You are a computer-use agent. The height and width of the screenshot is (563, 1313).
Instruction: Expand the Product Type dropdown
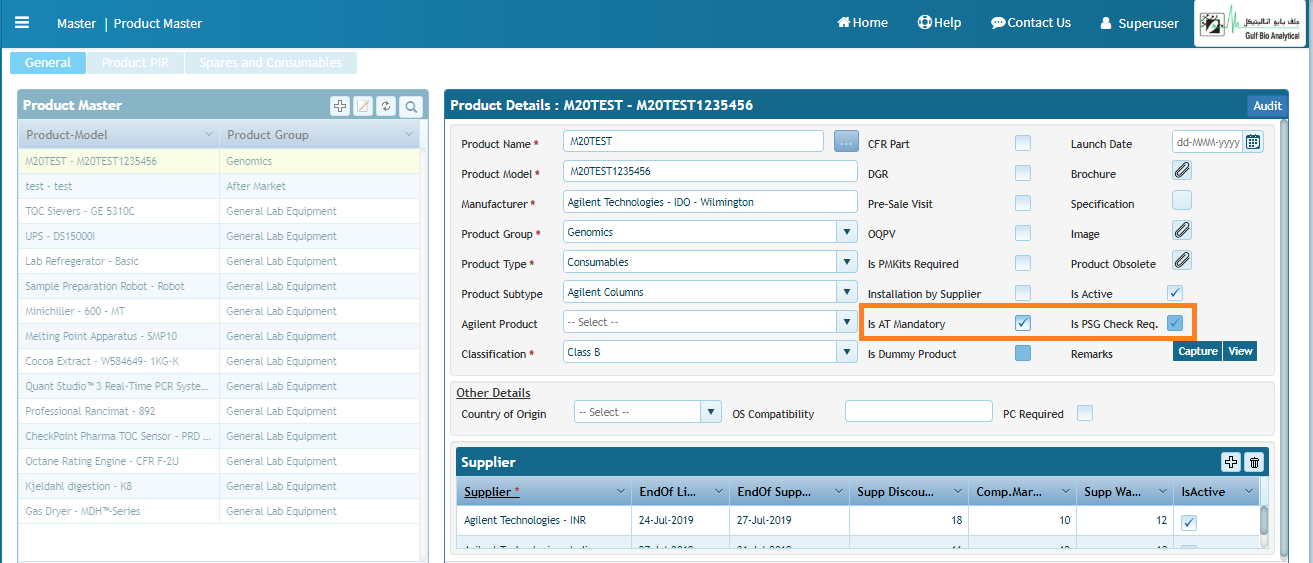(x=847, y=262)
